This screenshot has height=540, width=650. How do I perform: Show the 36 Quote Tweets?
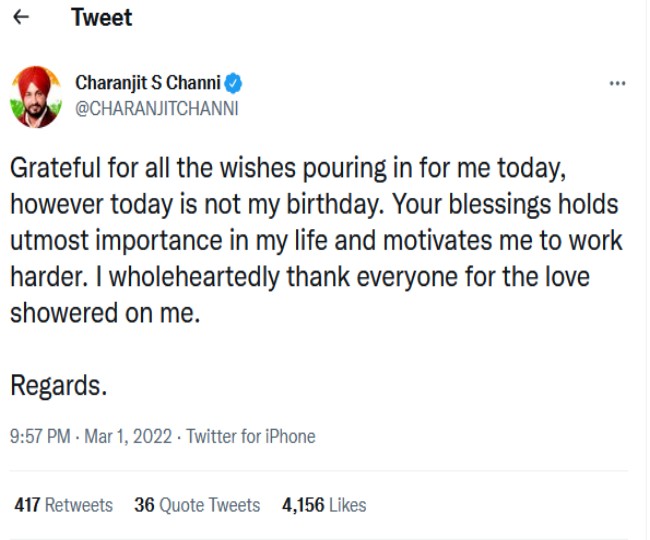(197, 505)
